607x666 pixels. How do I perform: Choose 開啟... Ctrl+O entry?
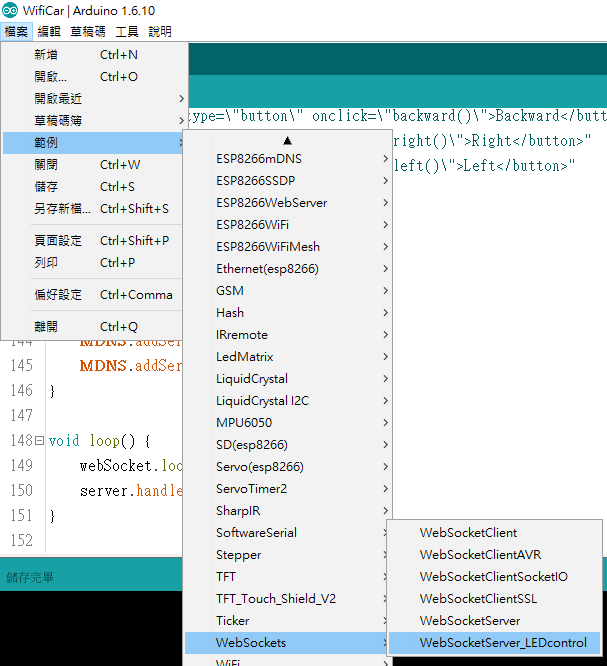(x=95, y=77)
